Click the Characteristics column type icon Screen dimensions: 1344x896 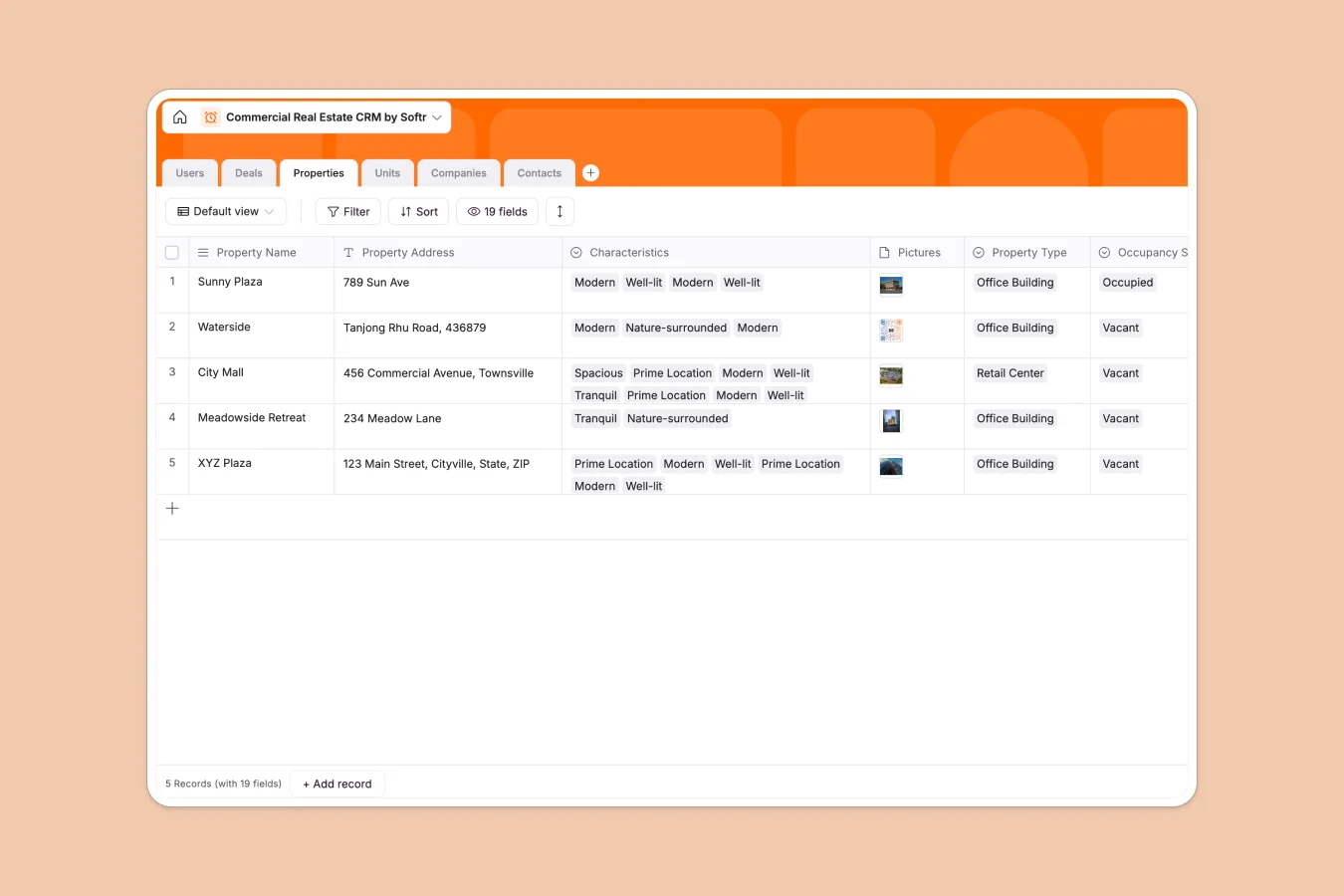(x=575, y=252)
